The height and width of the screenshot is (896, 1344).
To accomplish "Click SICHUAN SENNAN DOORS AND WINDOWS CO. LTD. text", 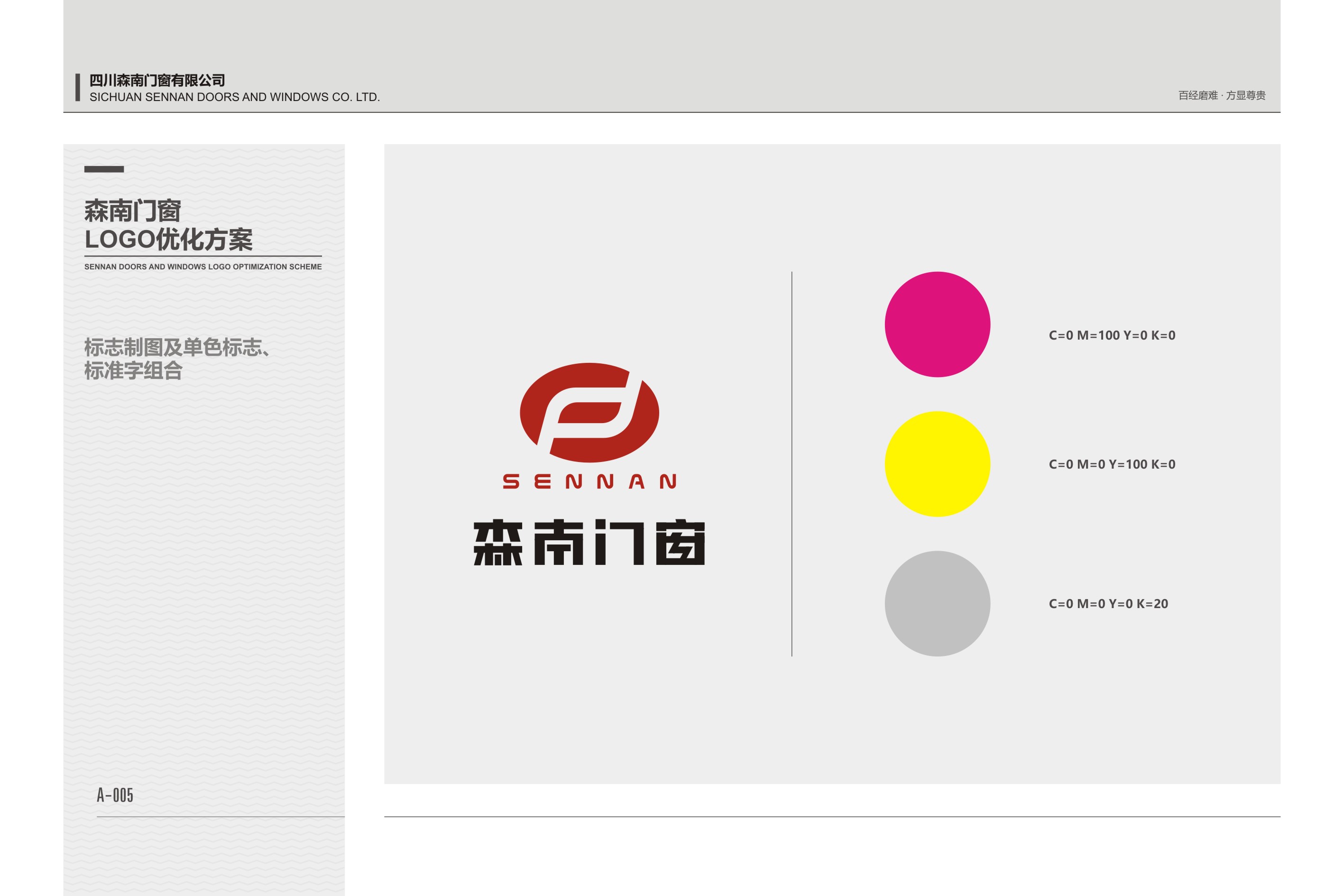I will click(234, 97).
